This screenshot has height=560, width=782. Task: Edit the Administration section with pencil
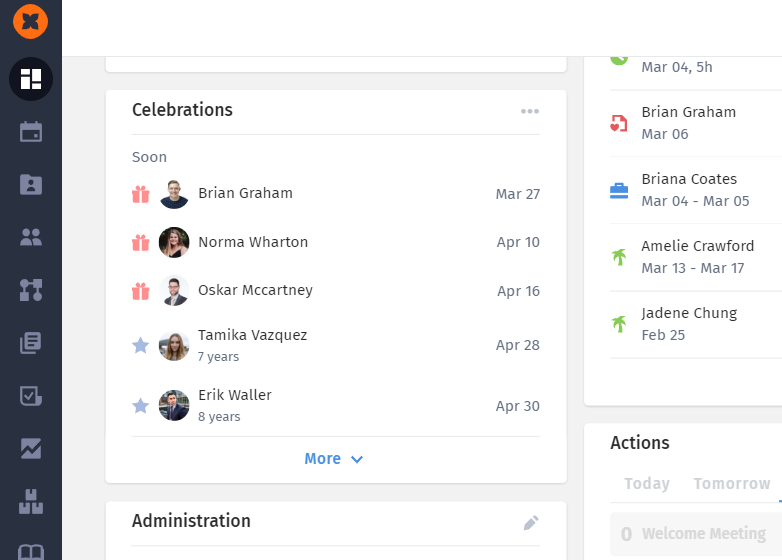tap(531, 523)
